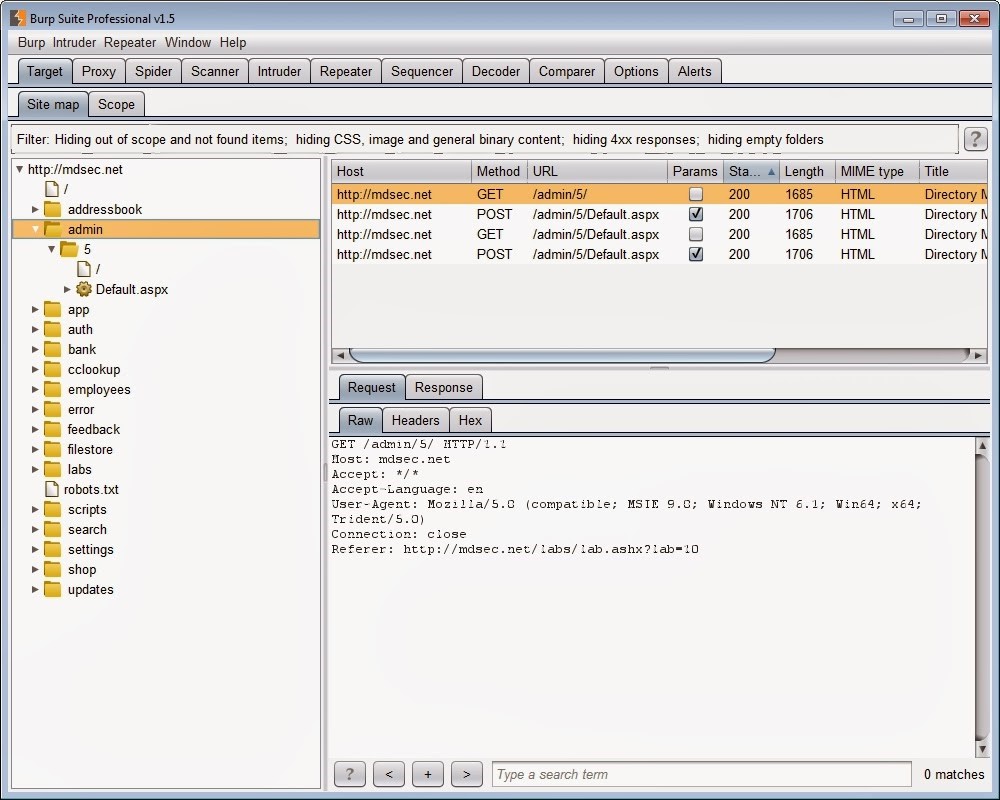Click the shop folder icon
Viewport: 1000px width, 800px height.
click(52, 569)
